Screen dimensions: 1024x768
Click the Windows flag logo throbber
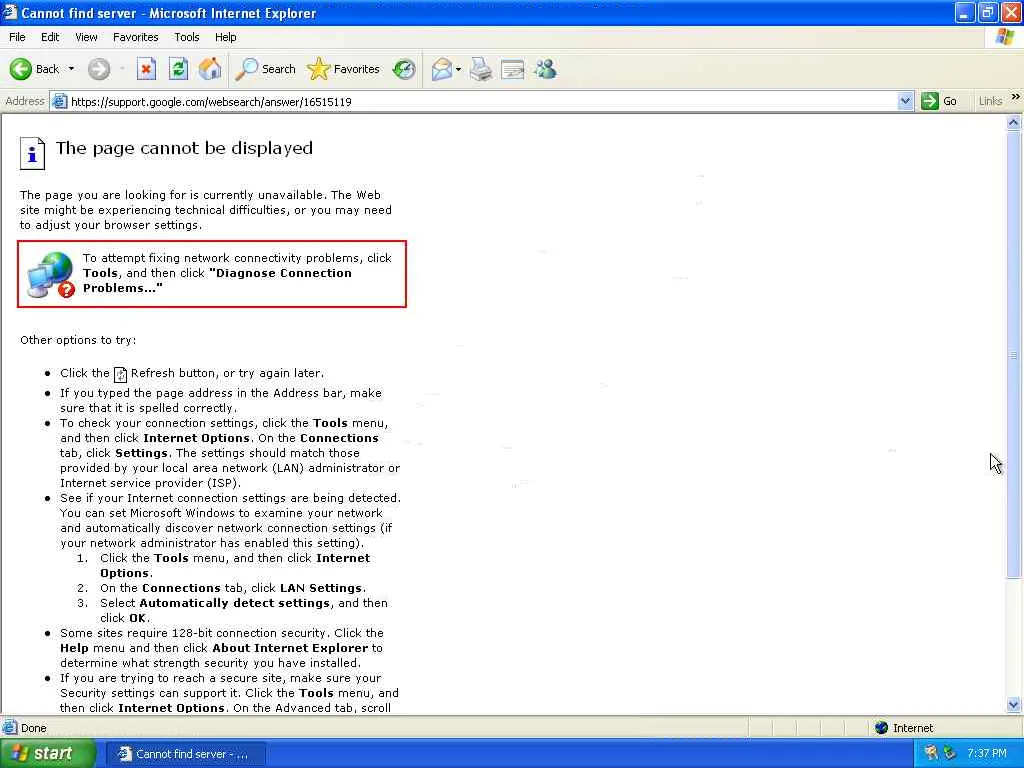(1004, 37)
